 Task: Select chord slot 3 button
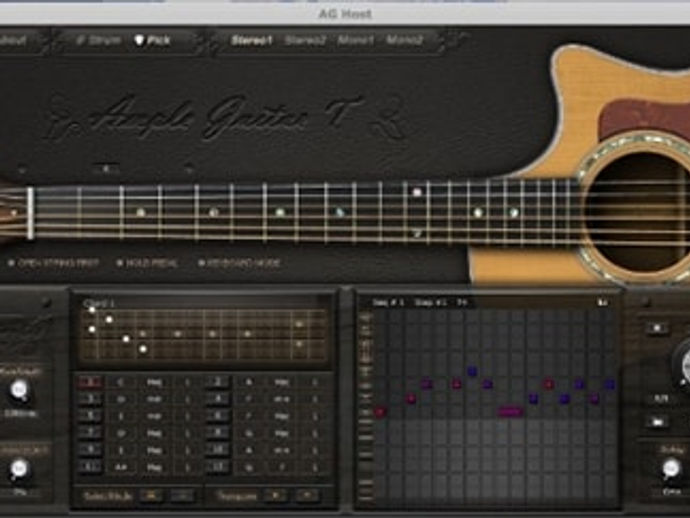(90, 399)
